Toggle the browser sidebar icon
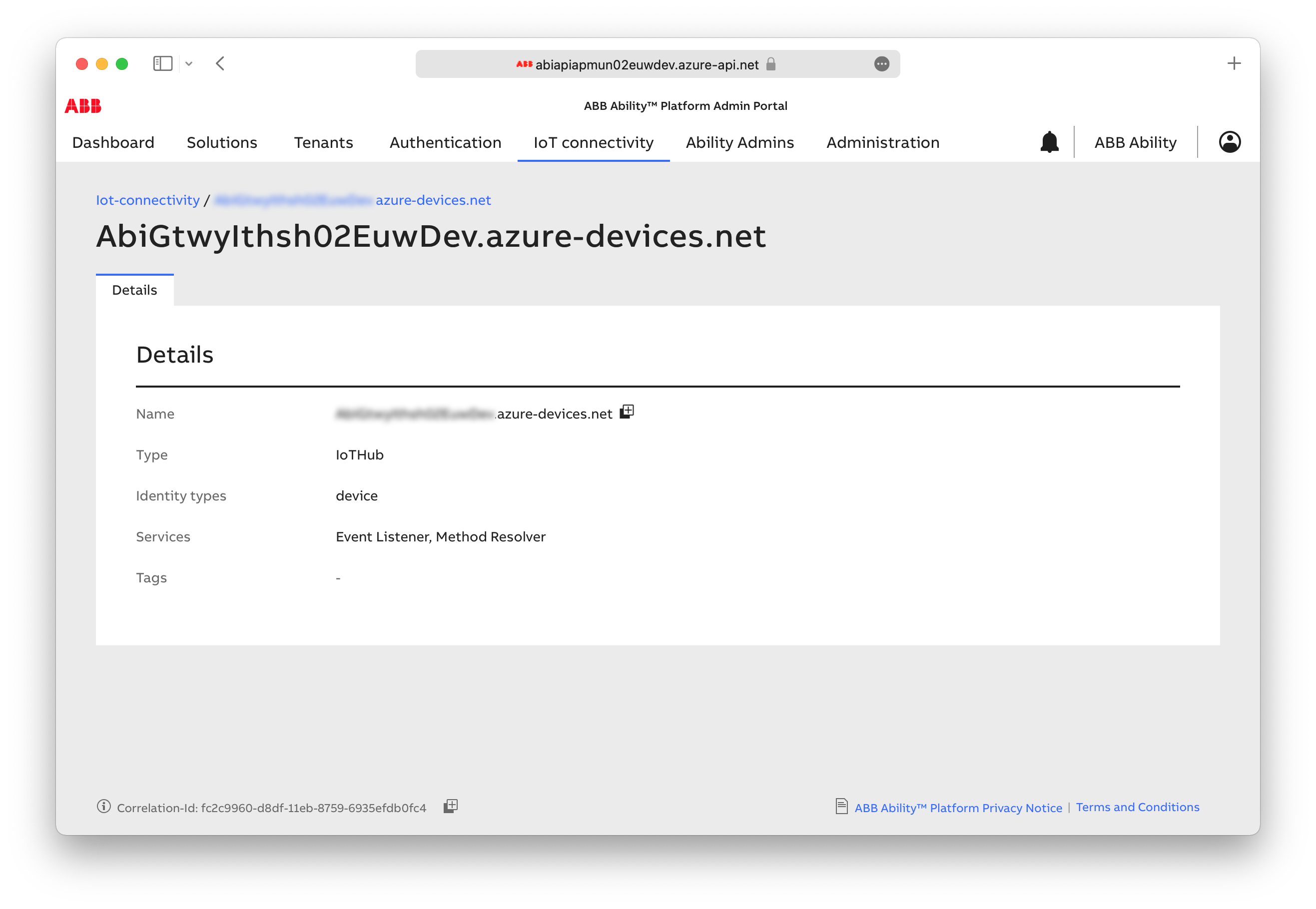 [x=163, y=63]
